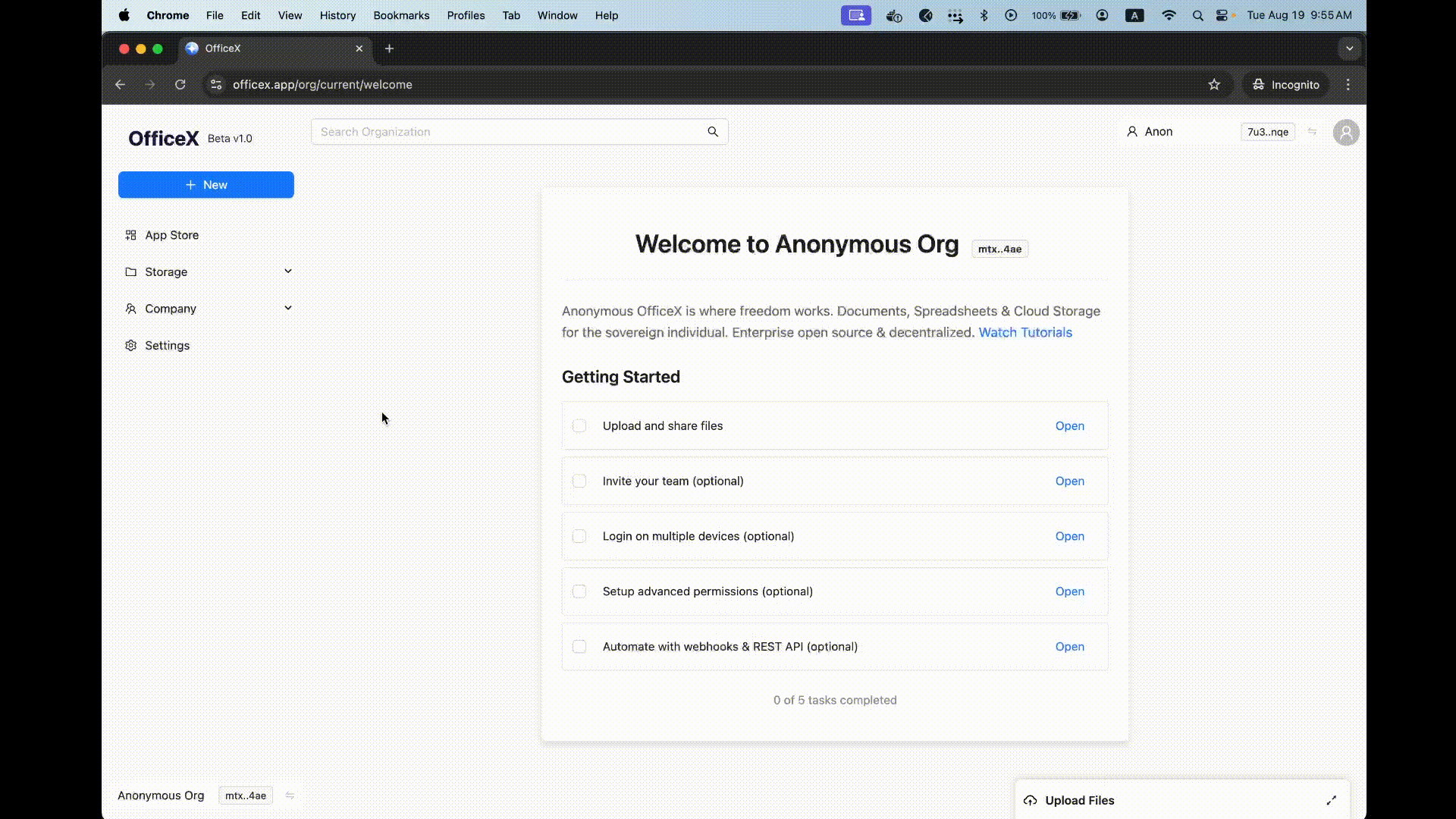Click the switch-organization arrows beside mtx..4ae at bottom
This screenshot has width=1456, height=819.
click(x=290, y=795)
